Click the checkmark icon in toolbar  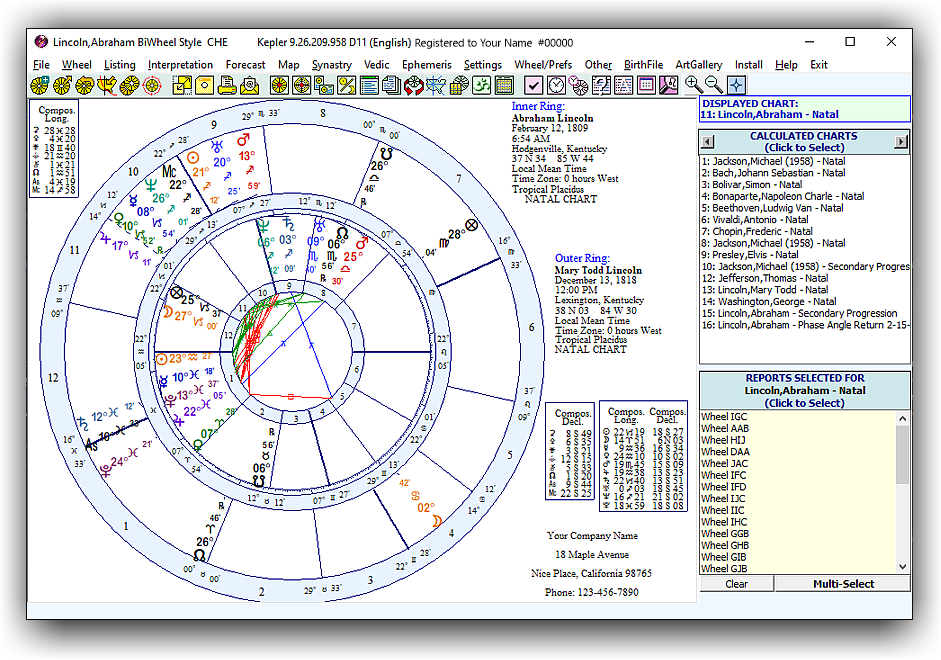click(x=533, y=86)
